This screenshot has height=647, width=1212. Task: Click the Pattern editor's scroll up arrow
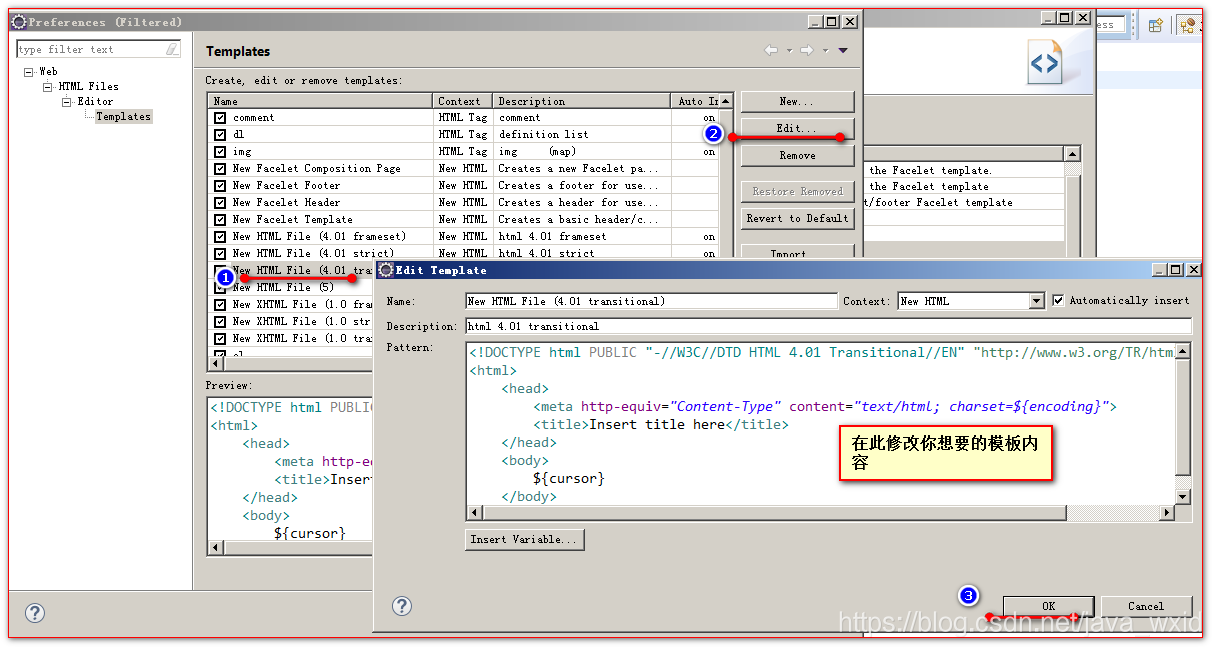(x=1183, y=351)
